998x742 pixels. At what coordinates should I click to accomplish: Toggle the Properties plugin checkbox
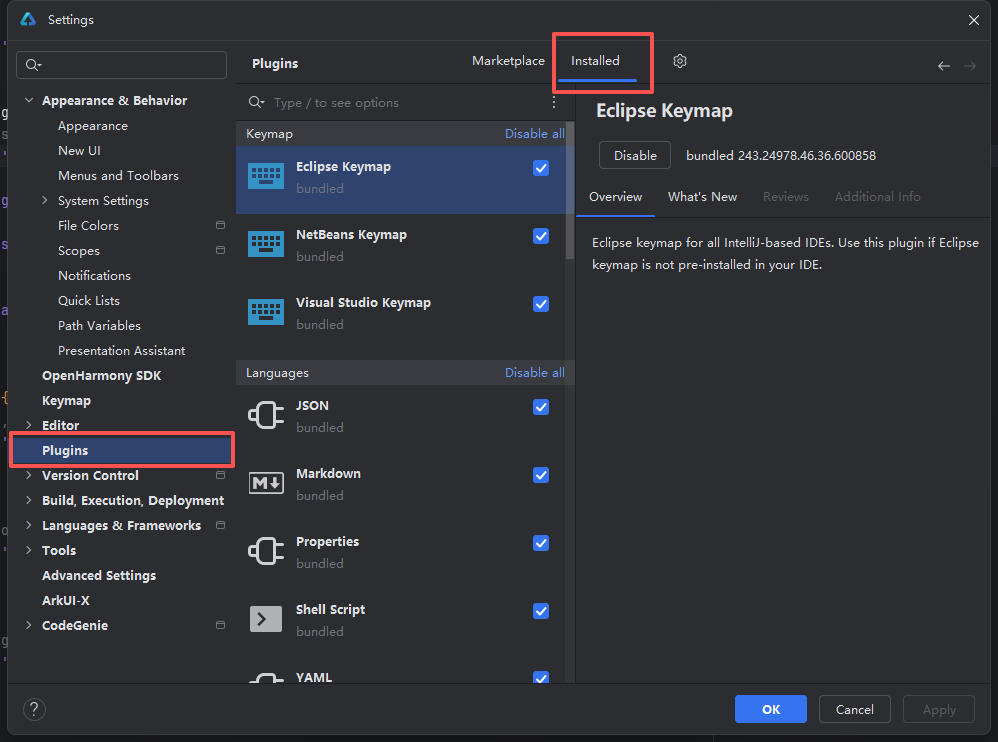pyautogui.click(x=541, y=543)
